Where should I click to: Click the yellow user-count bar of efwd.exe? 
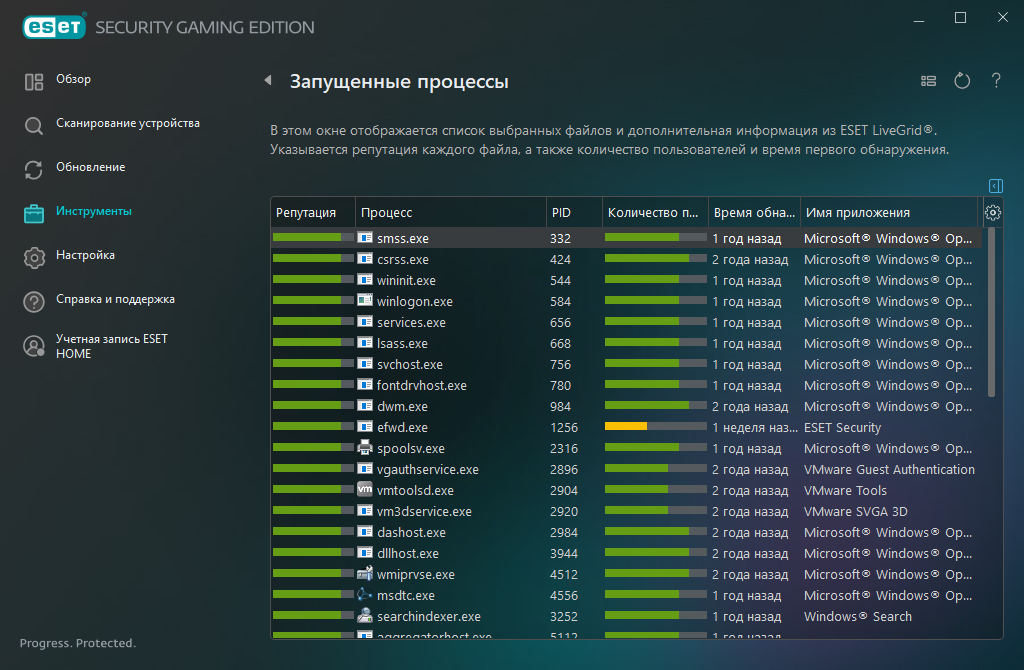click(x=626, y=426)
